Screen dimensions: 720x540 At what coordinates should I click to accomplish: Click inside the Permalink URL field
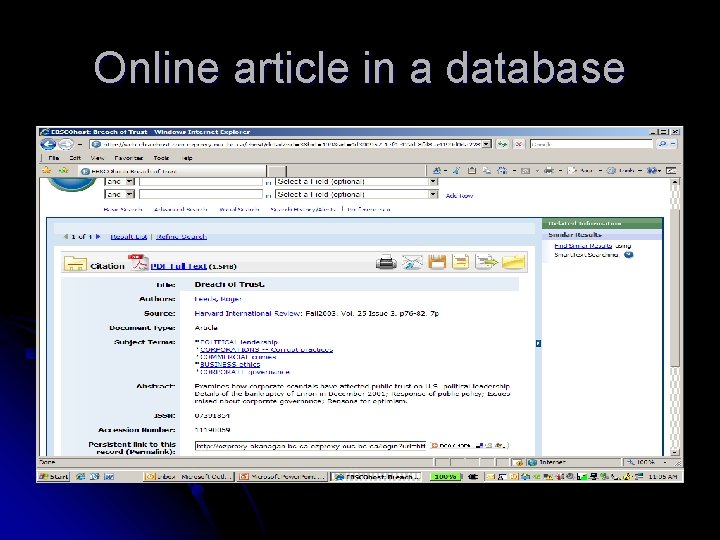tap(311, 446)
